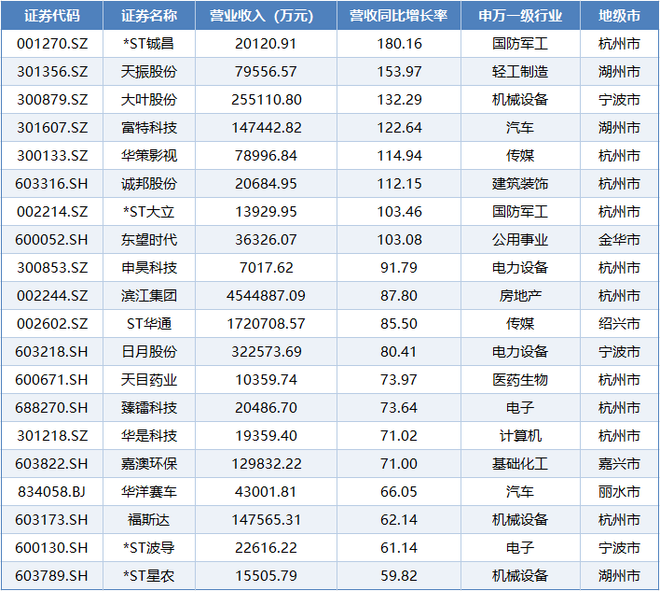Screen dimensions: 660x591
Task: Click the *ST星农 stock name
Action: click(x=148, y=576)
